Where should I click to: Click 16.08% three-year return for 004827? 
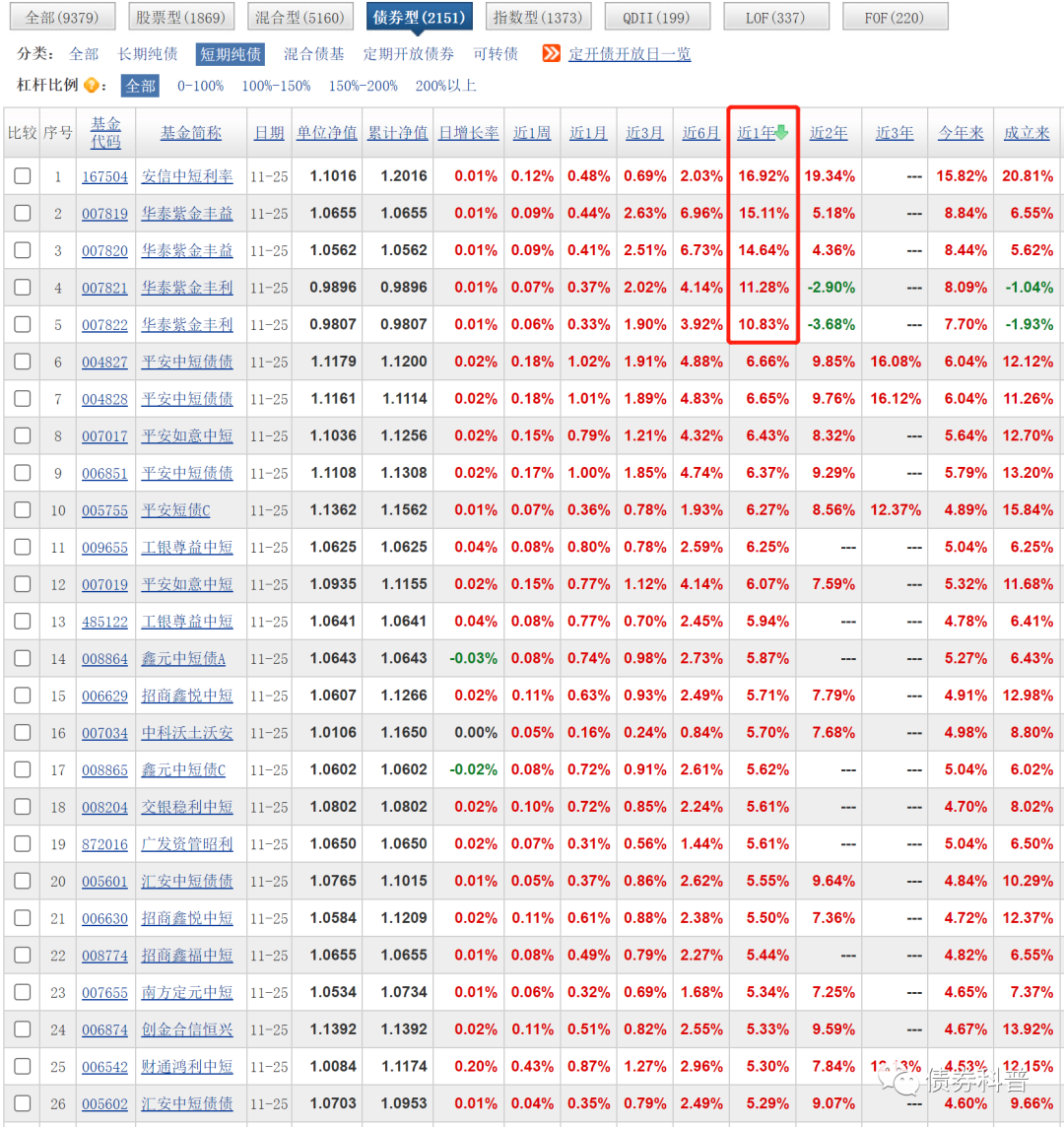click(x=896, y=362)
